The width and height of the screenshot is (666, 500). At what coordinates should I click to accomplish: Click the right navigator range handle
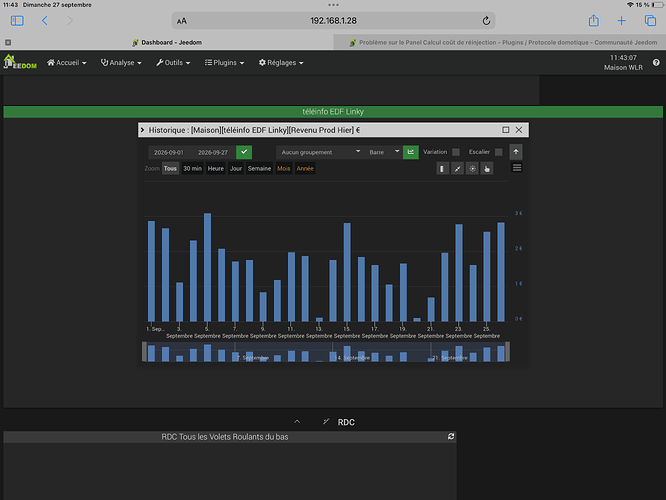(x=507, y=352)
